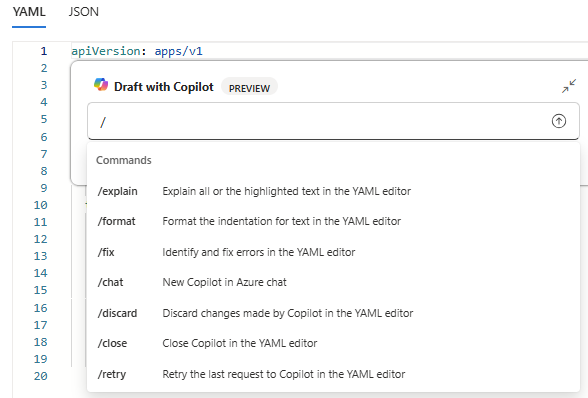Click line number 12 in gutter

40,239
